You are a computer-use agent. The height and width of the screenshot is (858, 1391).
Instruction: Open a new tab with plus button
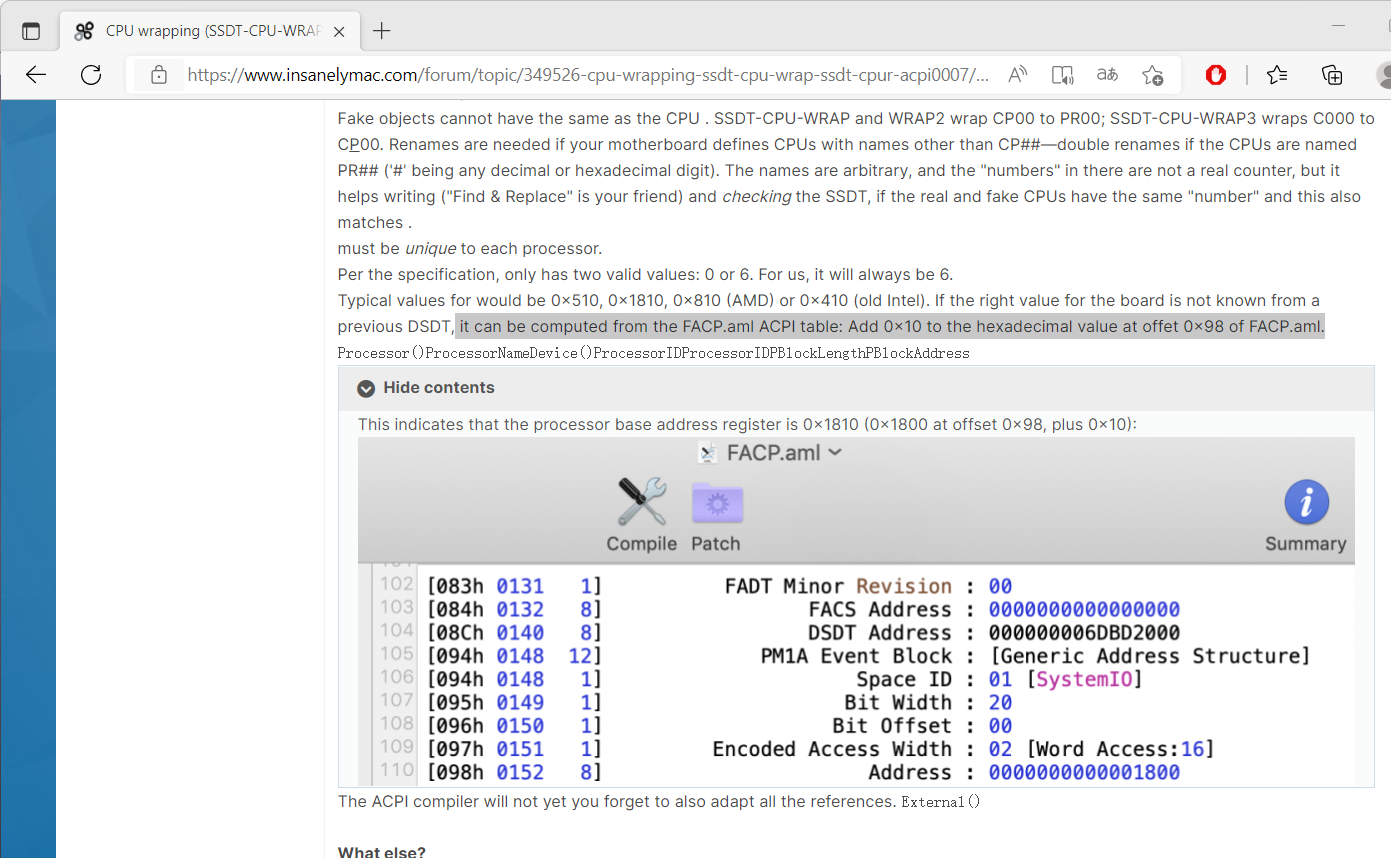tap(381, 31)
